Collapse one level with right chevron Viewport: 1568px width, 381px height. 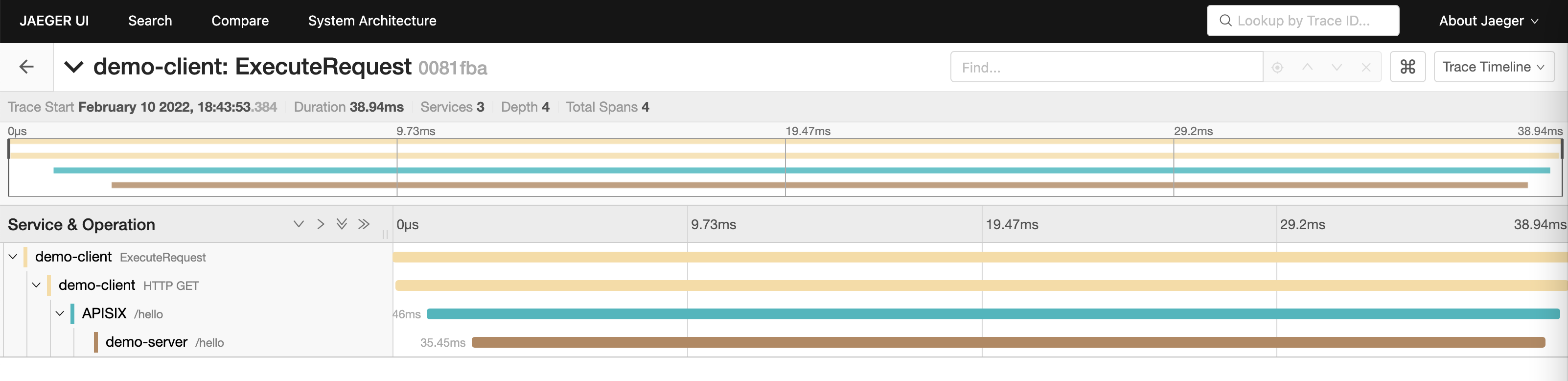(x=320, y=224)
